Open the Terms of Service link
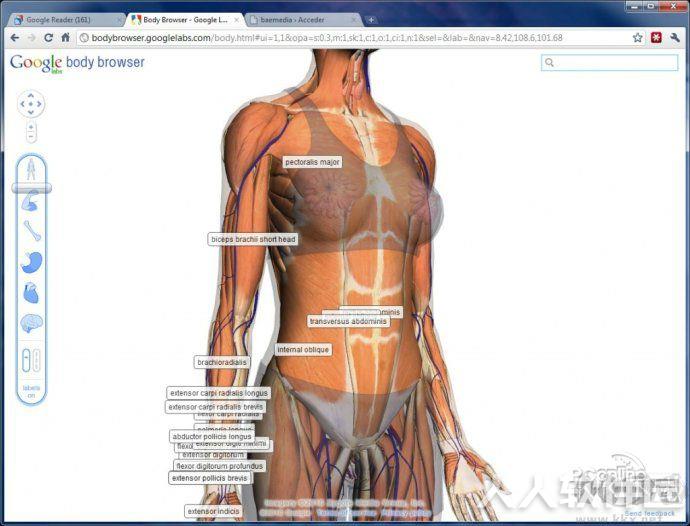Image resolution: width=690 pixels, height=526 pixels. pos(346,512)
